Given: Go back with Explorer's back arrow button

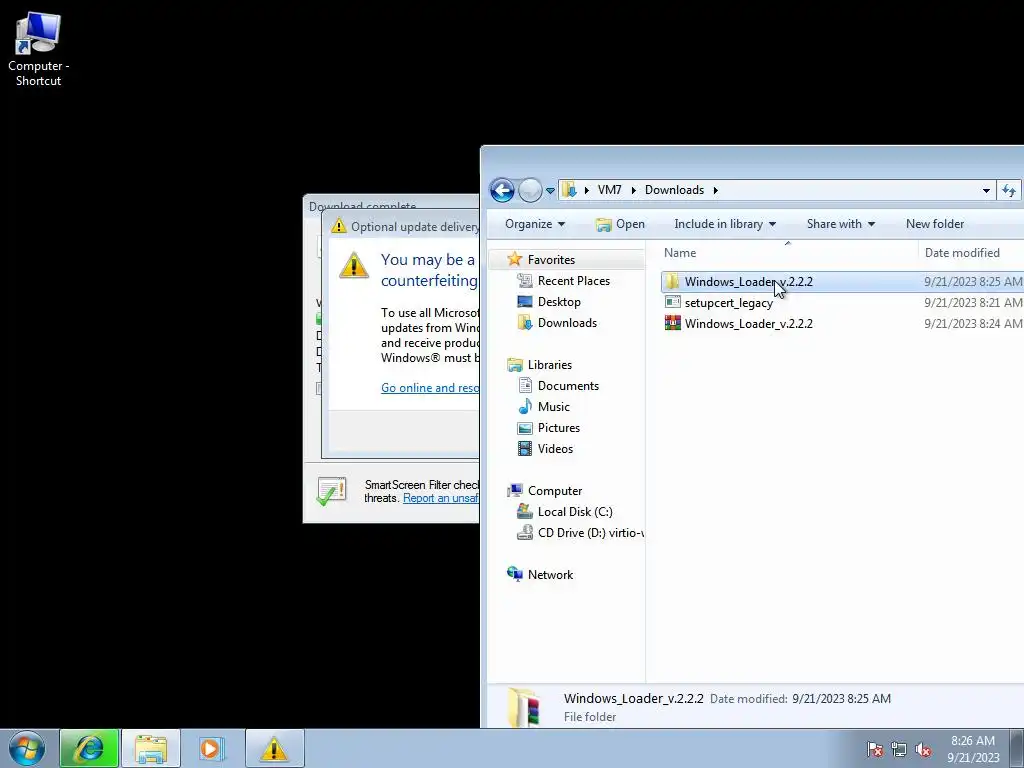Looking at the screenshot, I should pos(502,191).
